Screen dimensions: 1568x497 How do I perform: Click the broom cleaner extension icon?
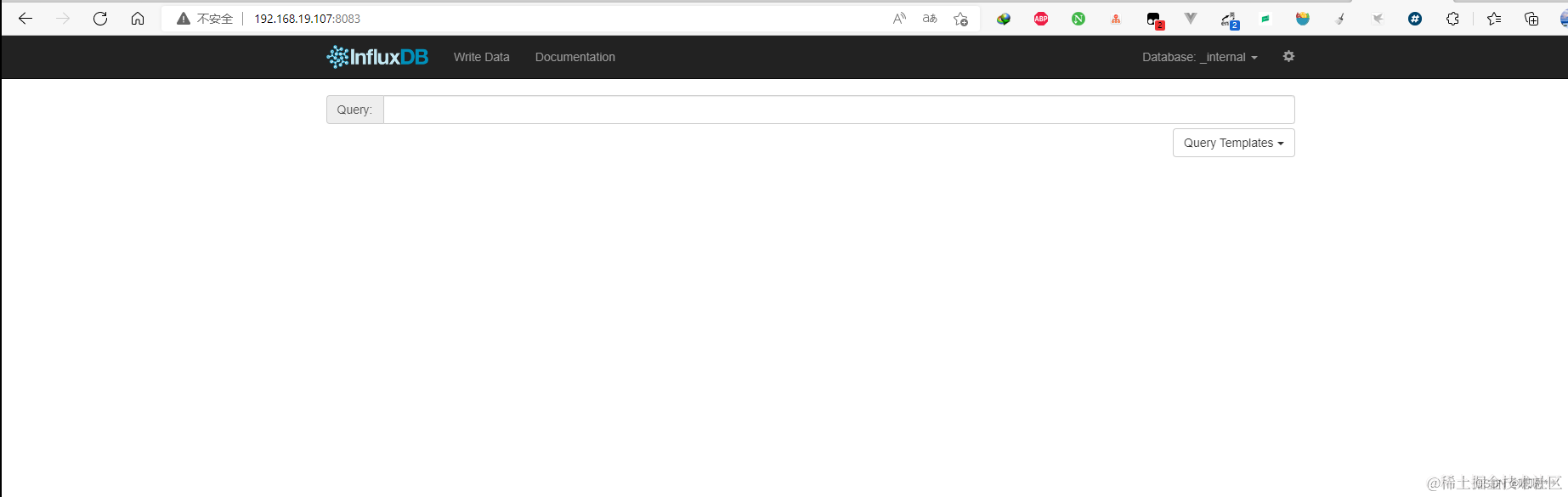[x=1340, y=19]
